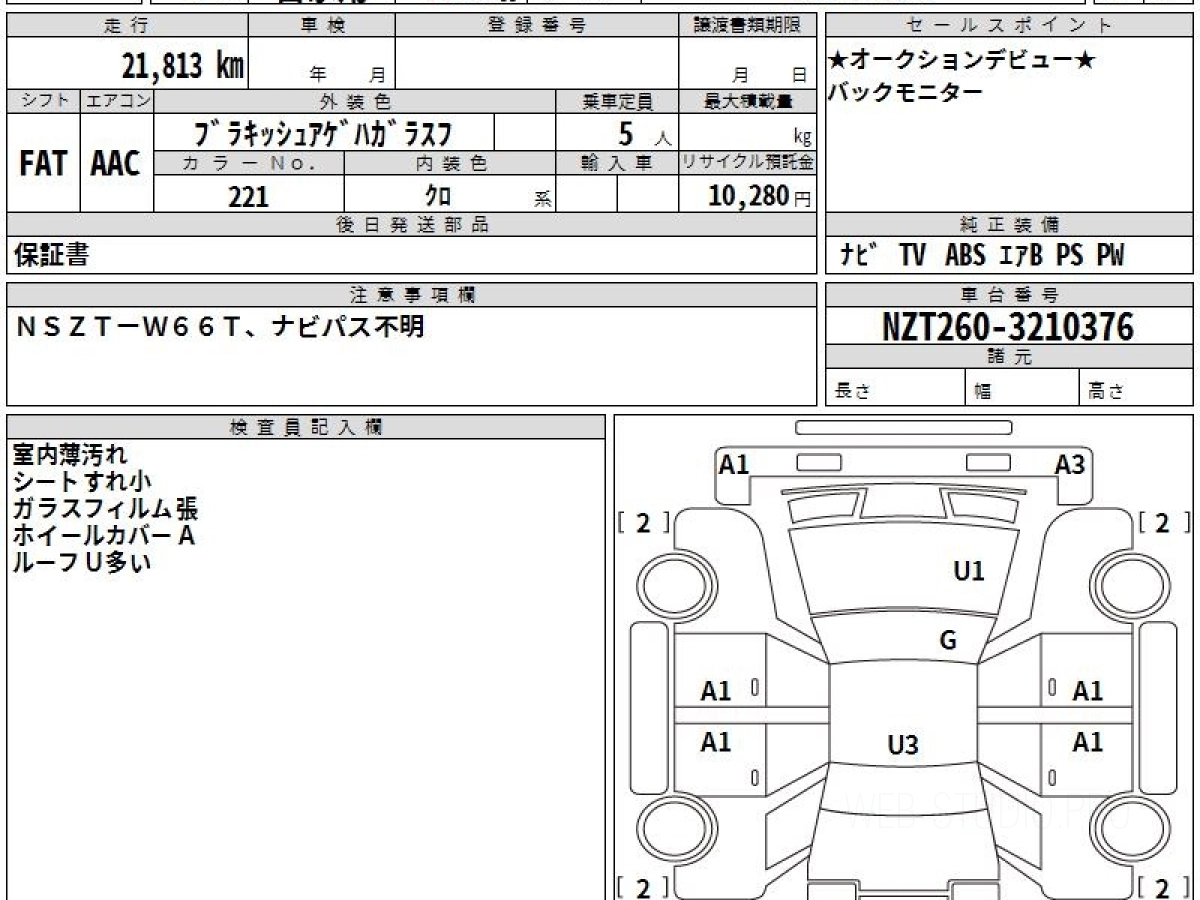Click the interior color value クロ
Viewport: 1200px width, 900px height.
pos(438,195)
